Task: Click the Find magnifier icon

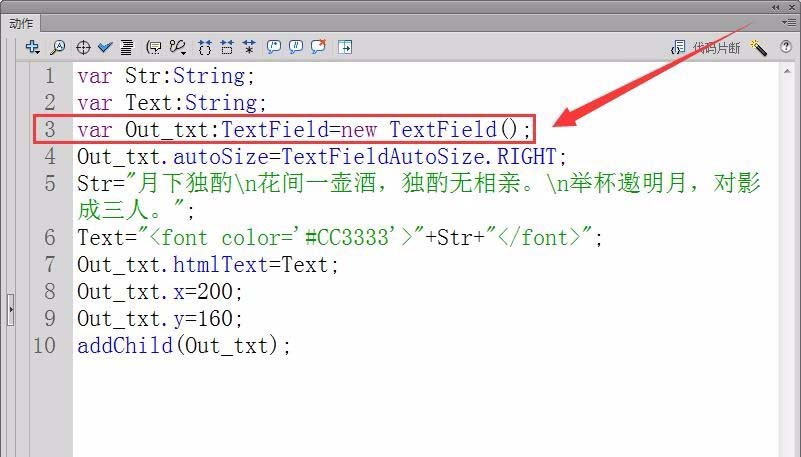Action: [x=58, y=47]
